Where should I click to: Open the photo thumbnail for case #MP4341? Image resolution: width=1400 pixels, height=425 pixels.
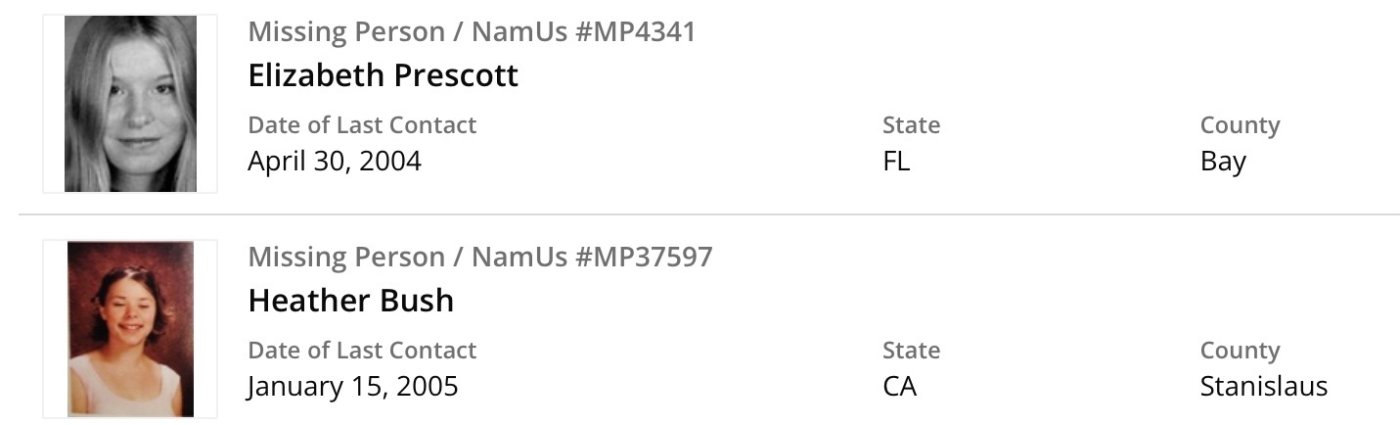(x=130, y=103)
